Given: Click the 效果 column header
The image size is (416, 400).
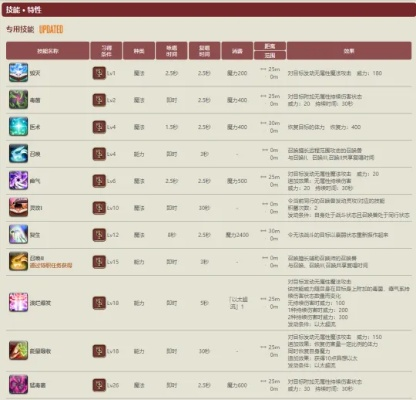Looking at the screenshot, I should point(349,51).
